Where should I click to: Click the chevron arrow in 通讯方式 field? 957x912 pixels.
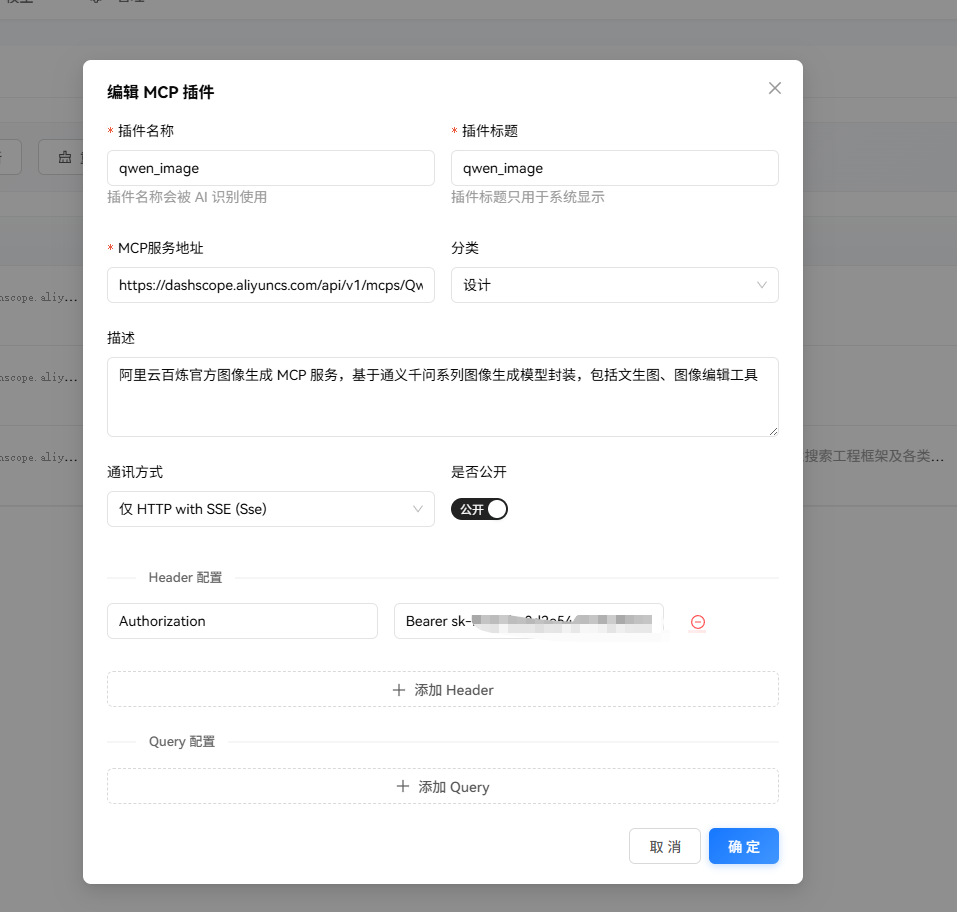(x=418, y=509)
